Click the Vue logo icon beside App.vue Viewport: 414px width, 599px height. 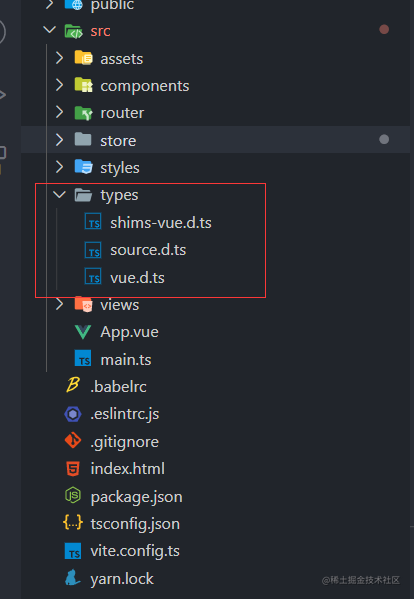click(x=83, y=332)
